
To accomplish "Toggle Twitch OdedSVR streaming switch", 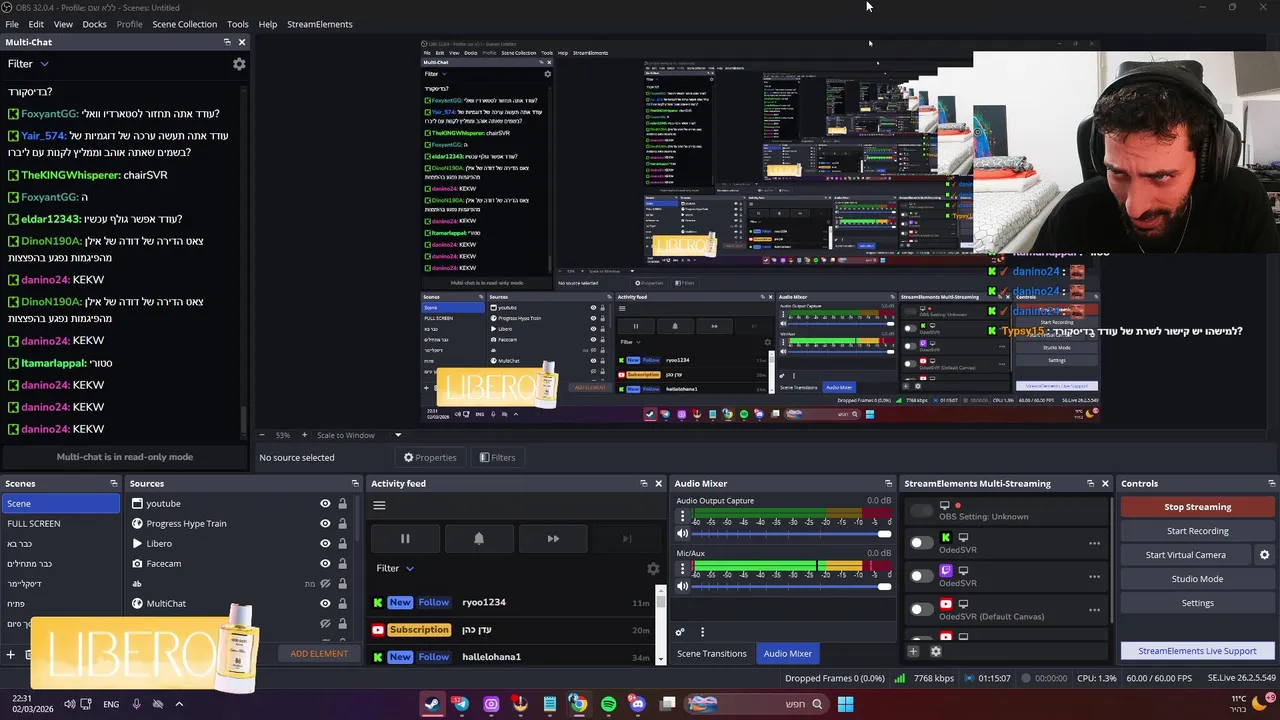I will pyautogui.click(x=921, y=576).
